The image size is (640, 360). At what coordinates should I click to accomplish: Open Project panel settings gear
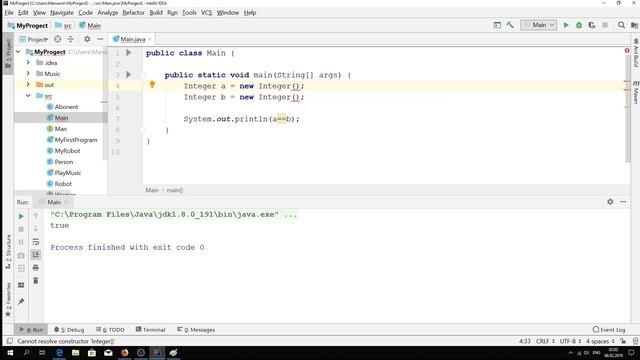(87, 39)
